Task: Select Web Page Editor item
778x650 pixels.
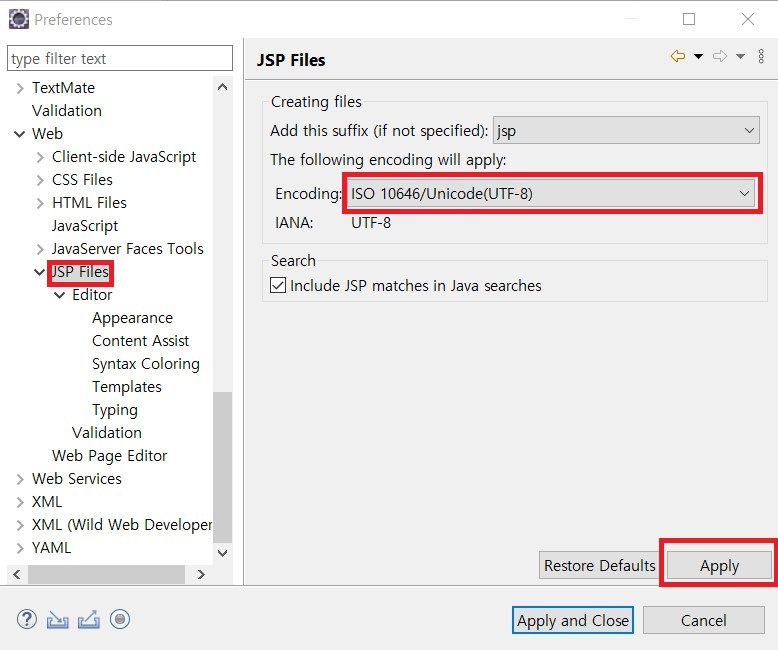Action: click(x=110, y=456)
